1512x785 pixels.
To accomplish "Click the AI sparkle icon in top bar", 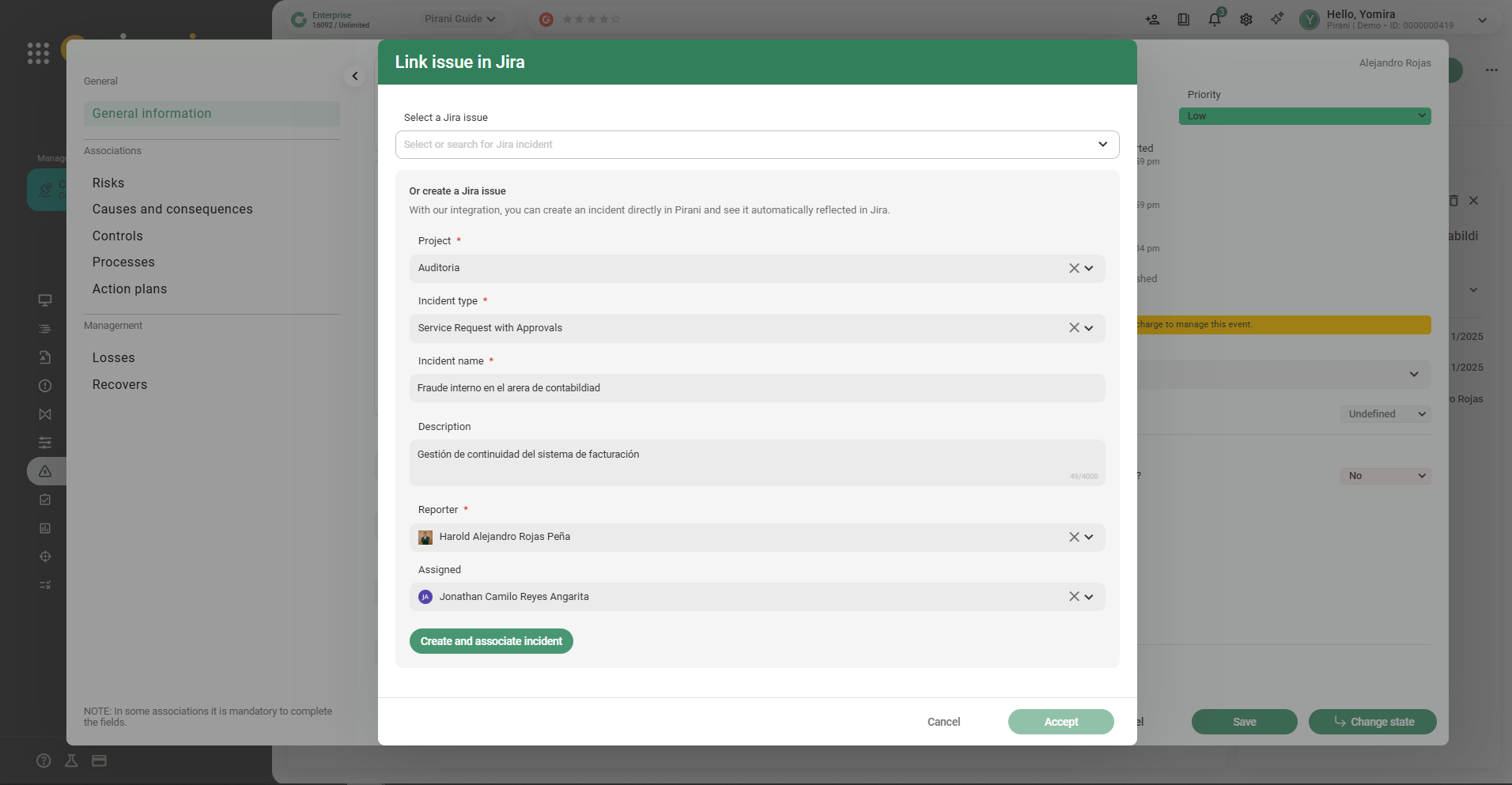I will (x=1277, y=19).
